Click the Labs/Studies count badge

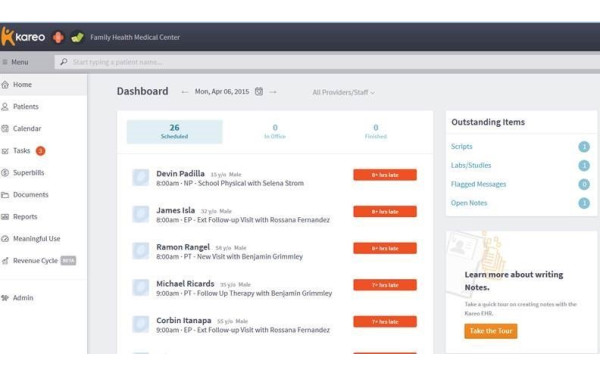tap(584, 165)
